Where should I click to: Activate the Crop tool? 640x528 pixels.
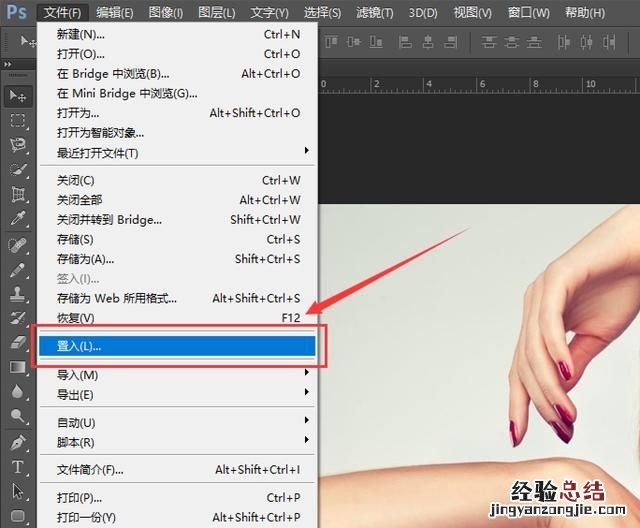(18, 194)
